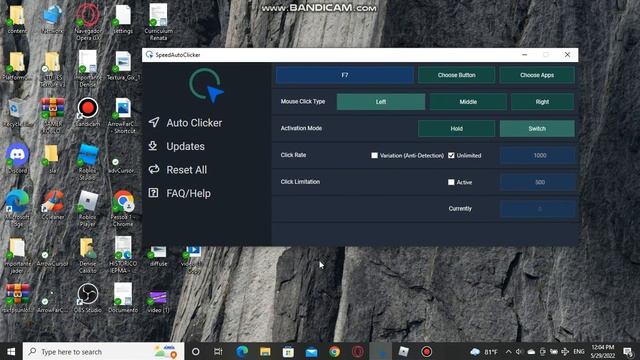The height and width of the screenshot is (360, 640).
Task: Open the Denise Casixto folder on desktop
Action: pyautogui.click(x=88, y=255)
